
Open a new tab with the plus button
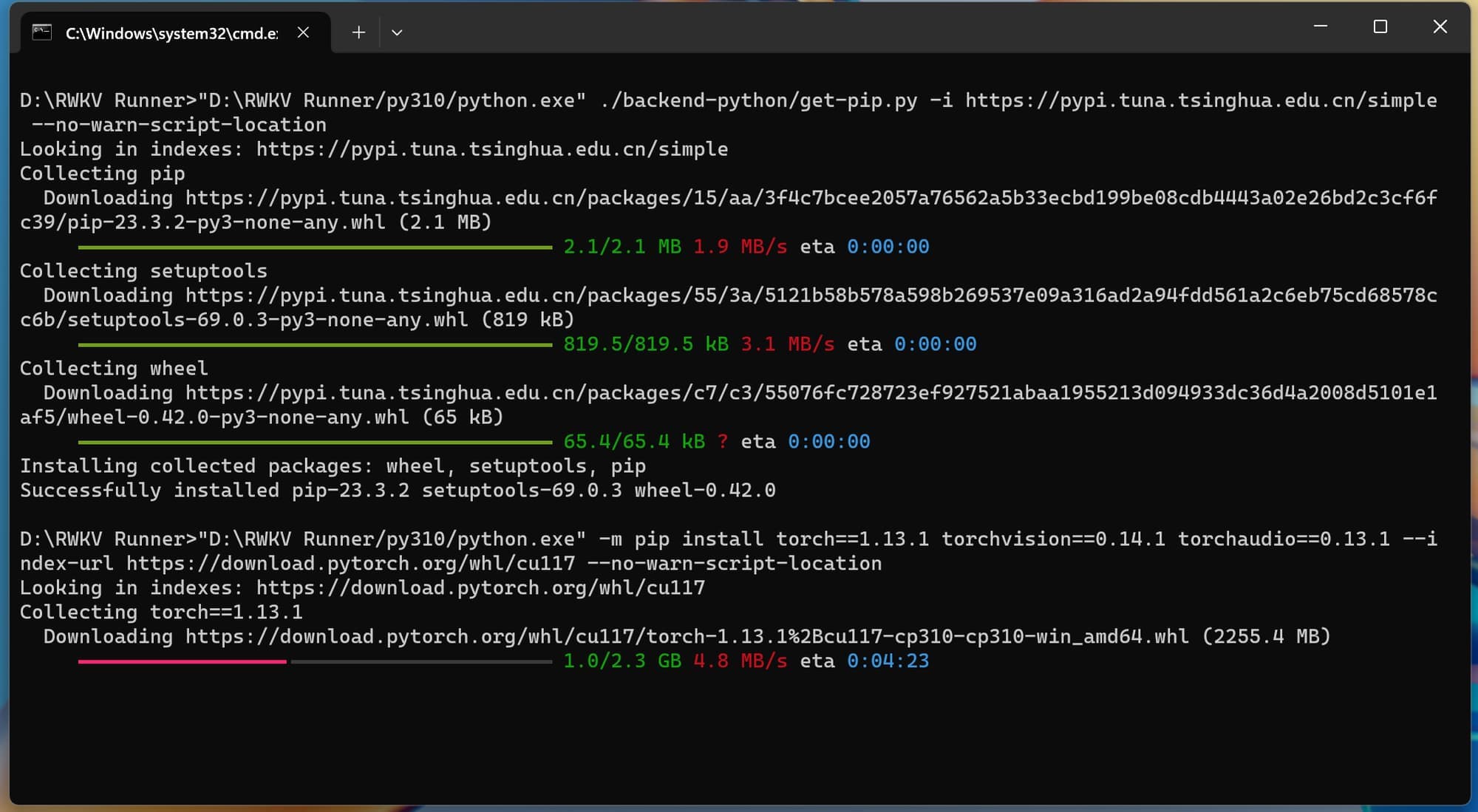(x=358, y=33)
